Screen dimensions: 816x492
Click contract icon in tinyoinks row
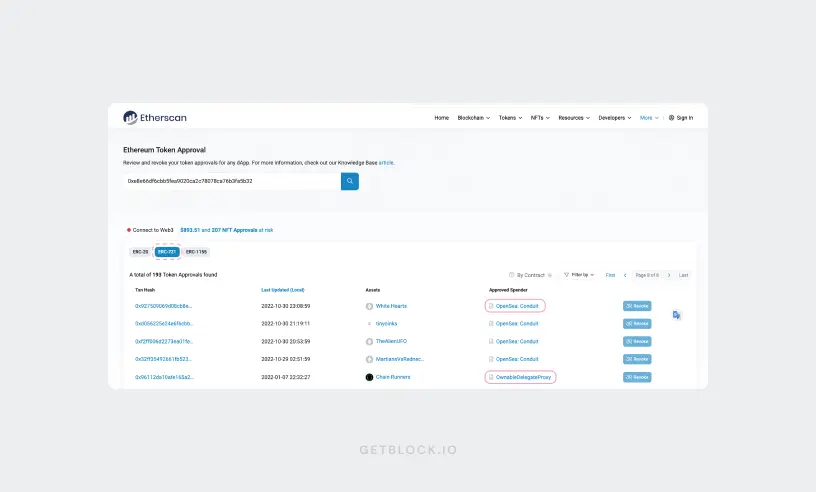pyautogui.click(x=491, y=324)
